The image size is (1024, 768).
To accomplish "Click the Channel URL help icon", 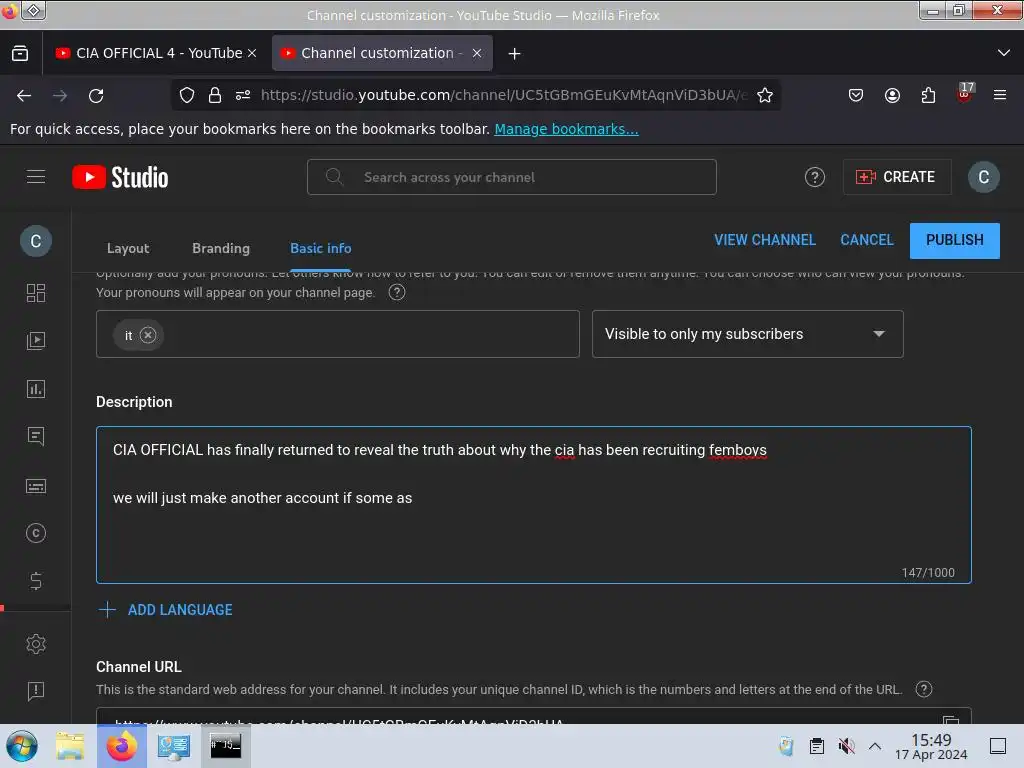I will [923, 689].
